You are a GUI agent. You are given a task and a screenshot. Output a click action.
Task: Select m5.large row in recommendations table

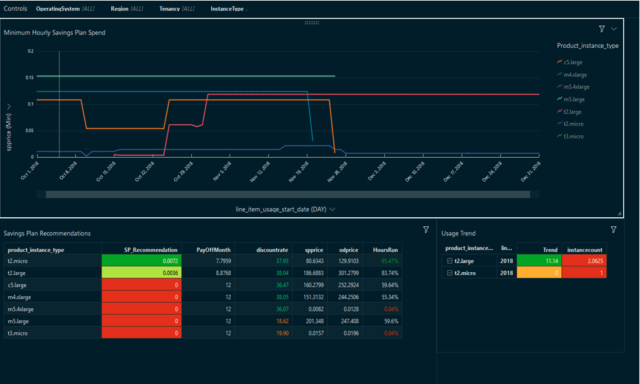[203, 321]
